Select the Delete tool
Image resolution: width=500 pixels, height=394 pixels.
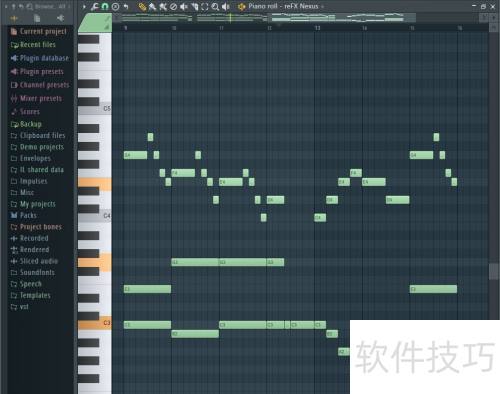173,6
